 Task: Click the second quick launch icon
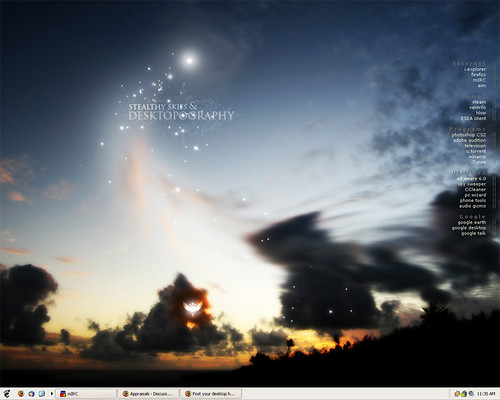(x=31, y=394)
